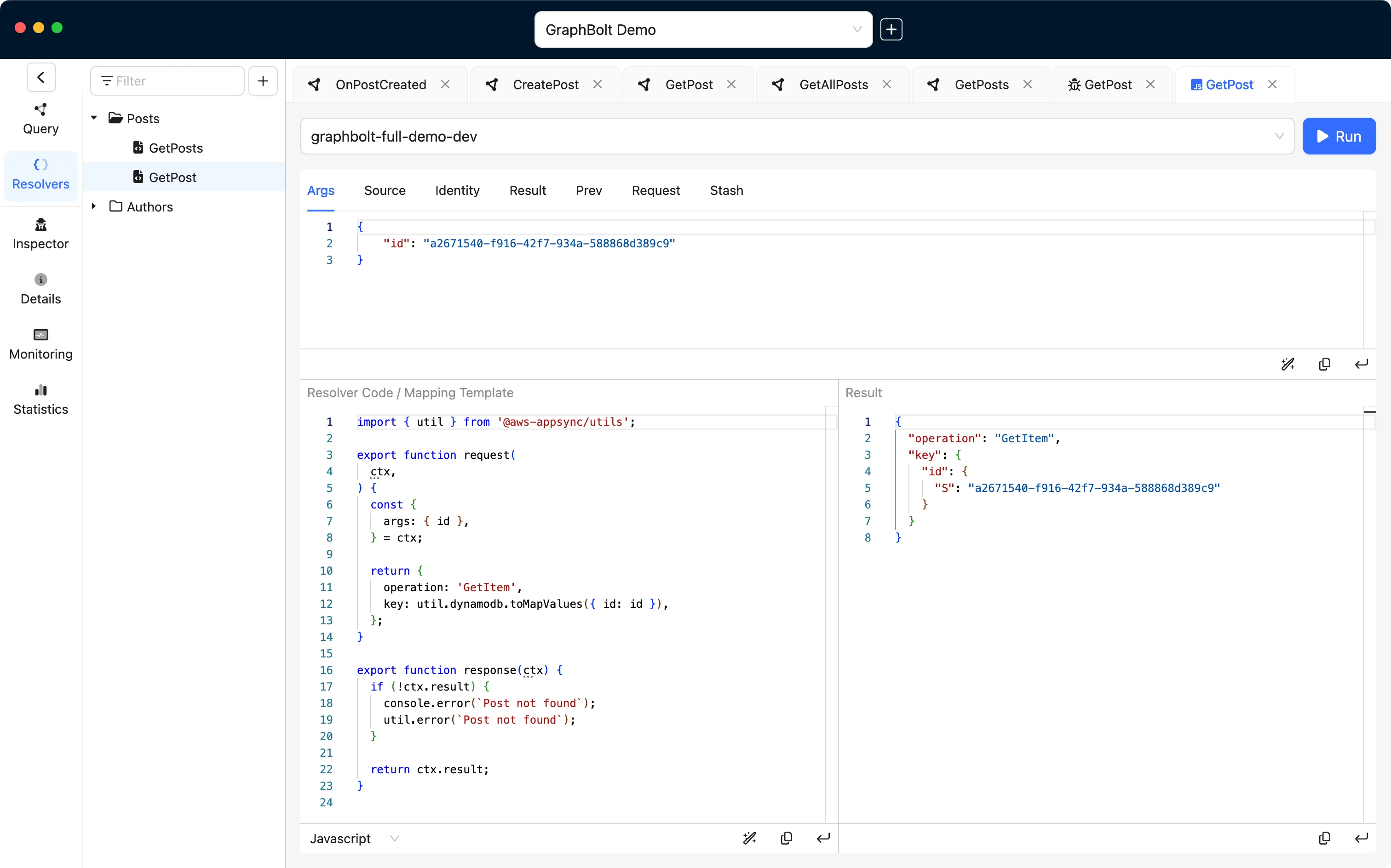Screen dimensions: 1391x868
Task: Add new resolver with plus button beside Filter
Action: 263,81
